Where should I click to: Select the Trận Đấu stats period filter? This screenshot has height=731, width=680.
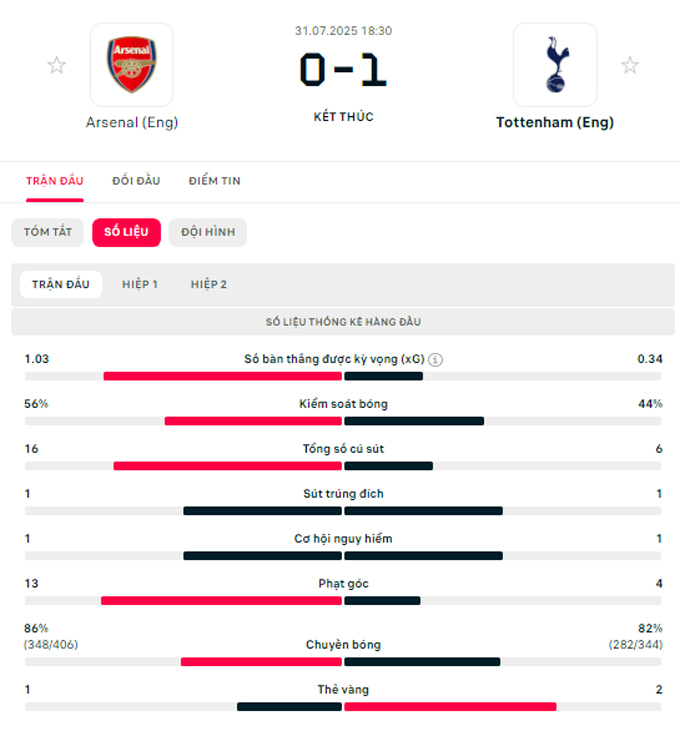pos(61,285)
